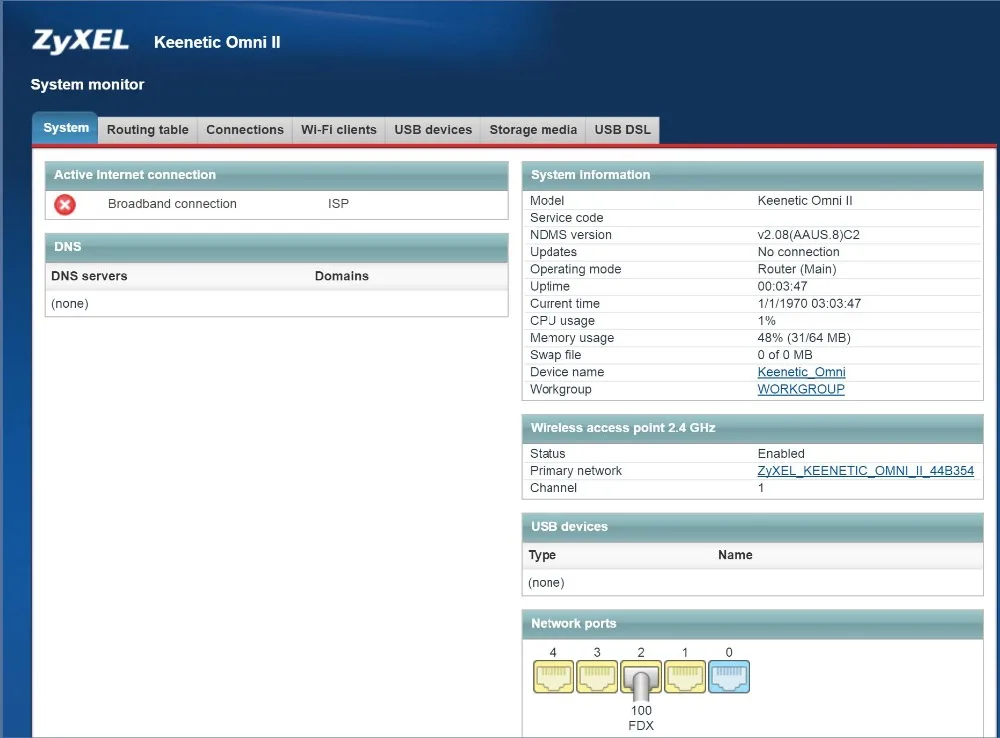Click the Wireless access point 2.4 GHz header
This screenshot has height=738, width=1000.
(753, 428)
